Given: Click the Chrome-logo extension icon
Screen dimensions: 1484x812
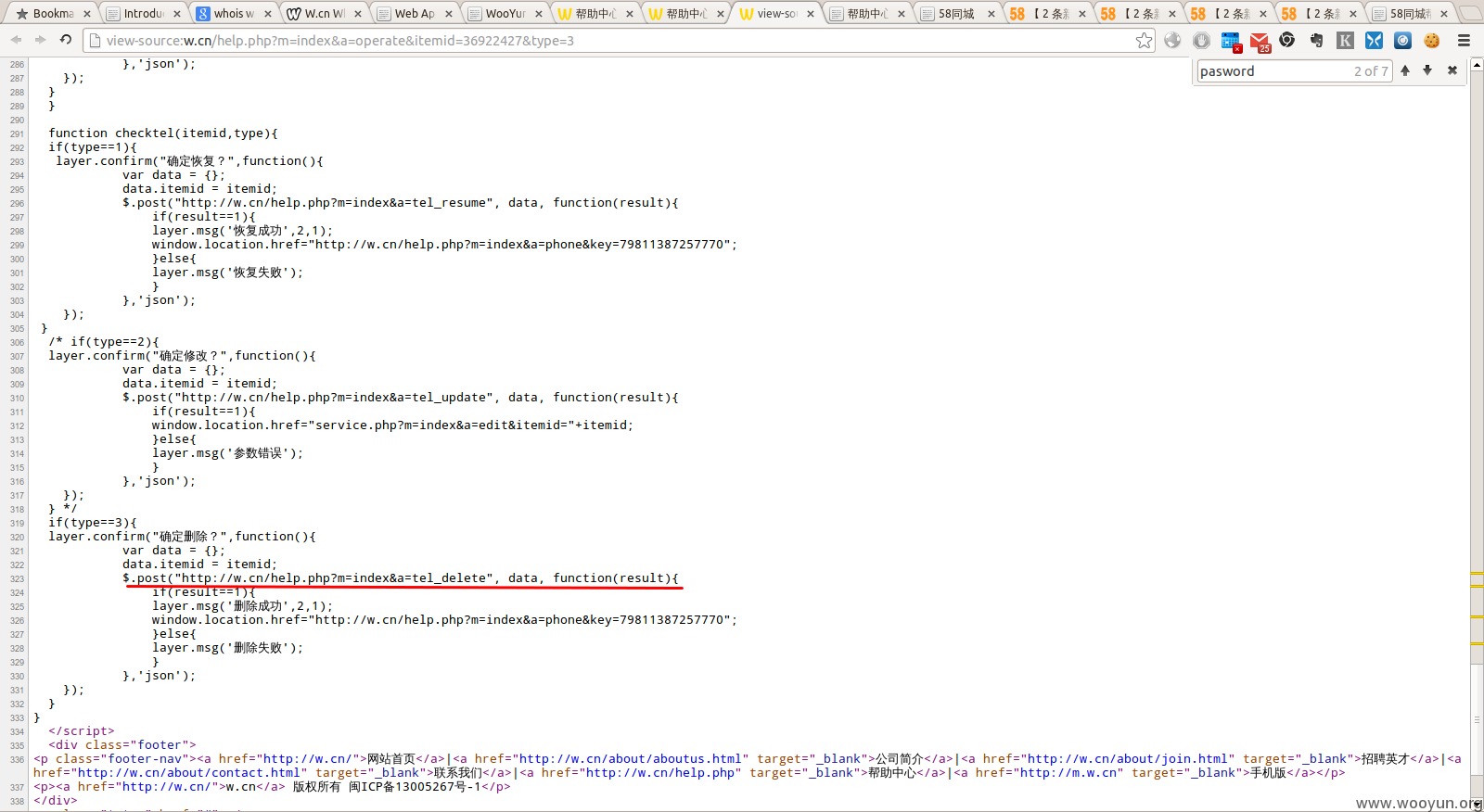Looking at the screenshot, I should (x=1287, y=40).
